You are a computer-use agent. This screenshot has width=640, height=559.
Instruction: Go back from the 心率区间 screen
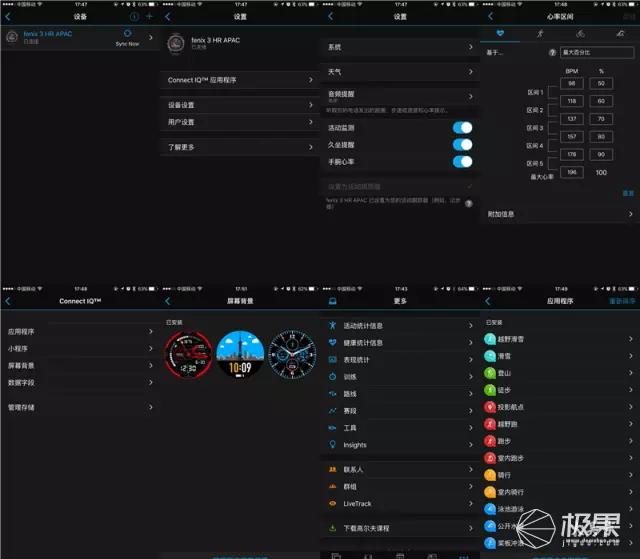click(x=490, y=16)
